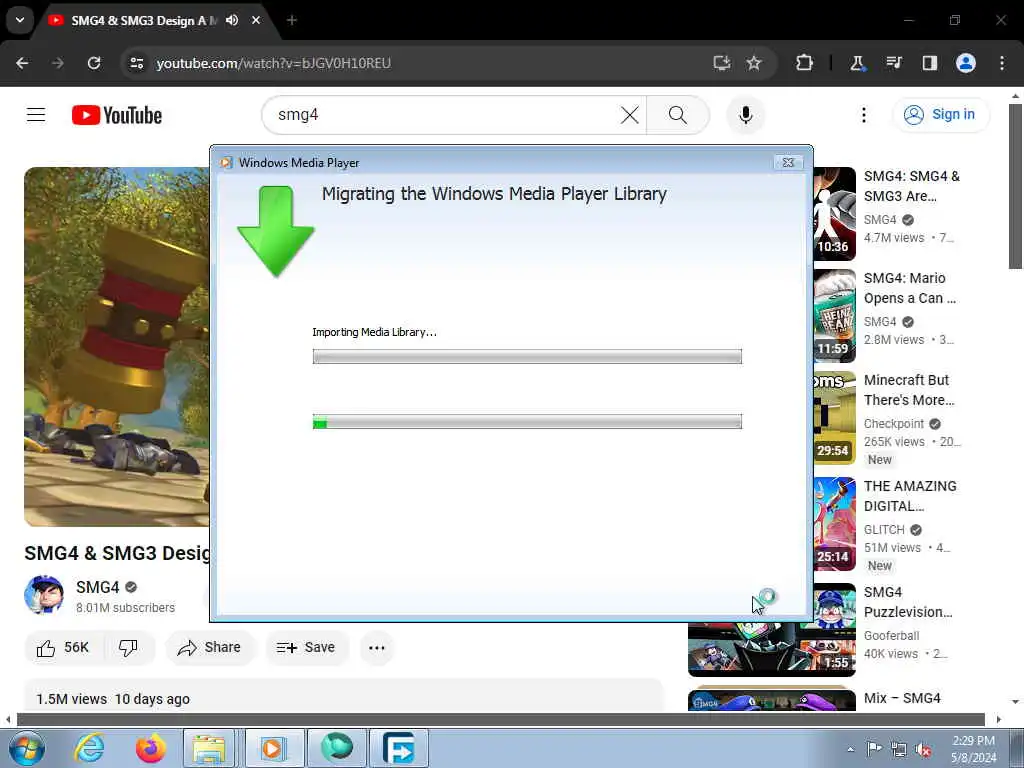Open Minecraft But There's More thumbnail 29:54

click(x=835, y=418)
